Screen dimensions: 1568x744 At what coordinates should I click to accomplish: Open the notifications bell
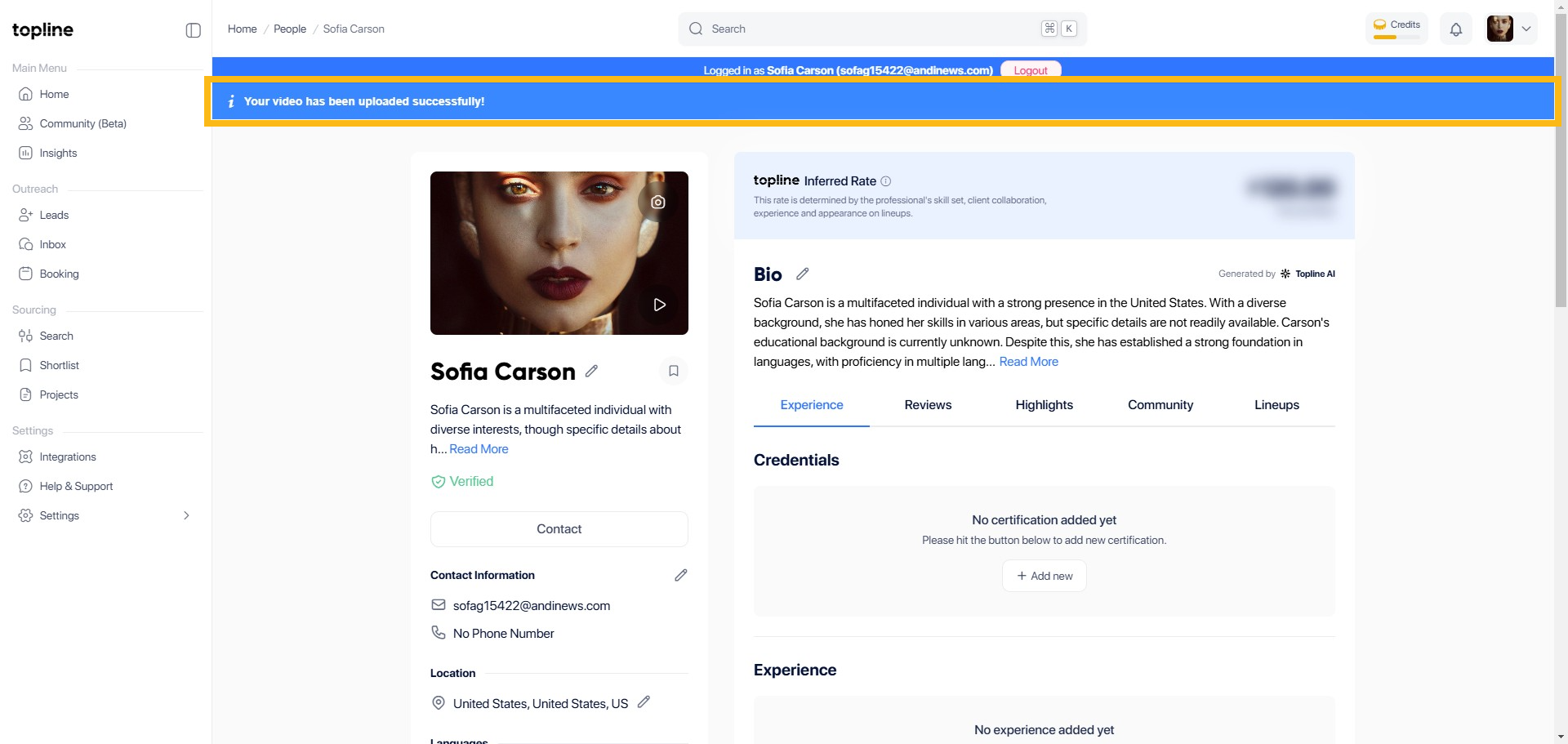[x=1455, y=29]
